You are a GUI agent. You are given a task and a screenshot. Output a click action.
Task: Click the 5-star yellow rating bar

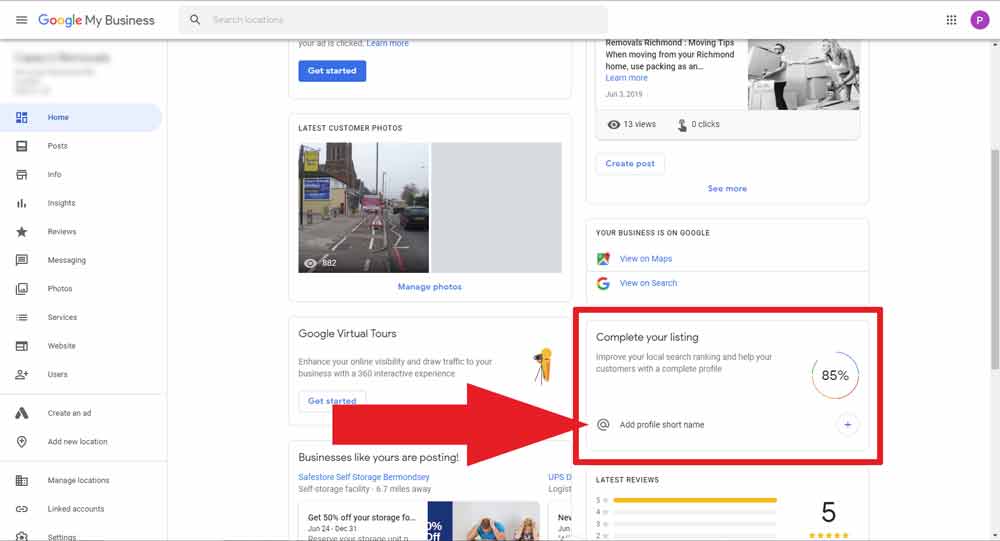click(x=695, y=500)
